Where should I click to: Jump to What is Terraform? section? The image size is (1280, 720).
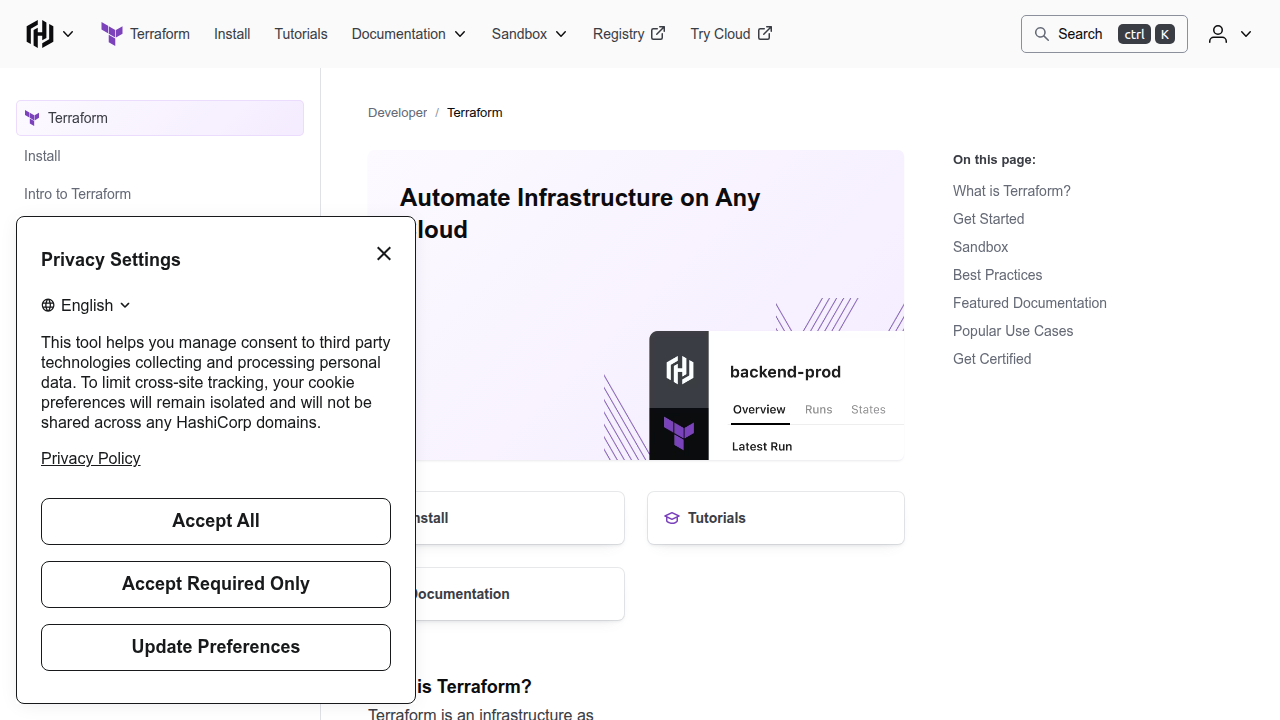pos(1012,191)
